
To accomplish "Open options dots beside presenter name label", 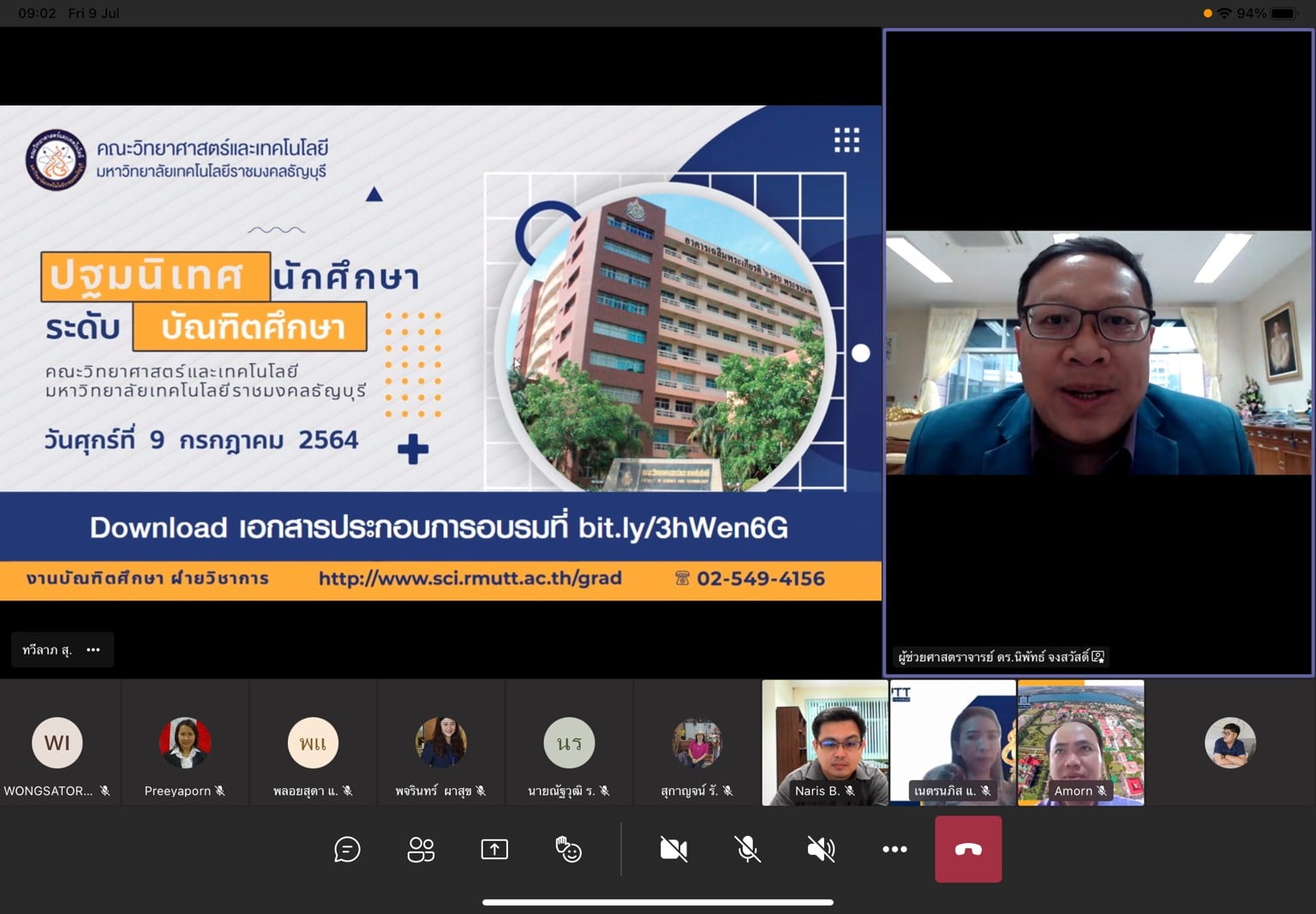I will point(93,650).
